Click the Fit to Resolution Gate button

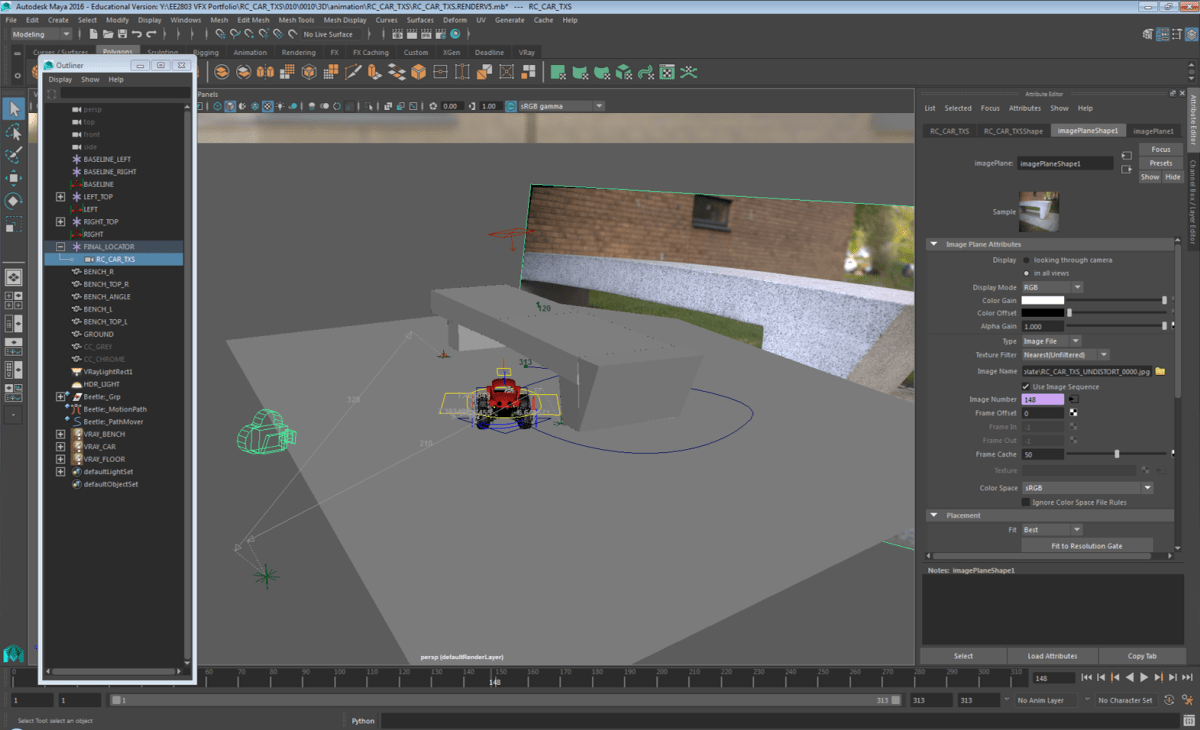1086,546
